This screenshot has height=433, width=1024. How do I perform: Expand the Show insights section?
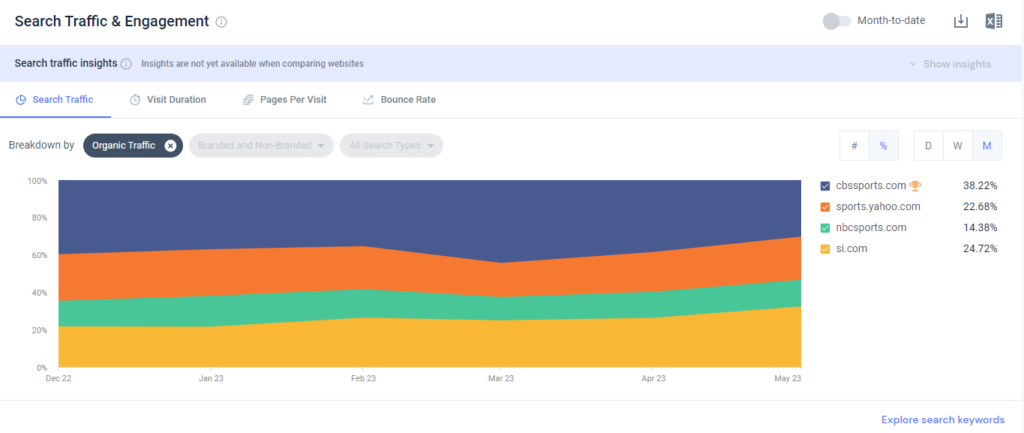pyautogui.click(x=950, y=64)
